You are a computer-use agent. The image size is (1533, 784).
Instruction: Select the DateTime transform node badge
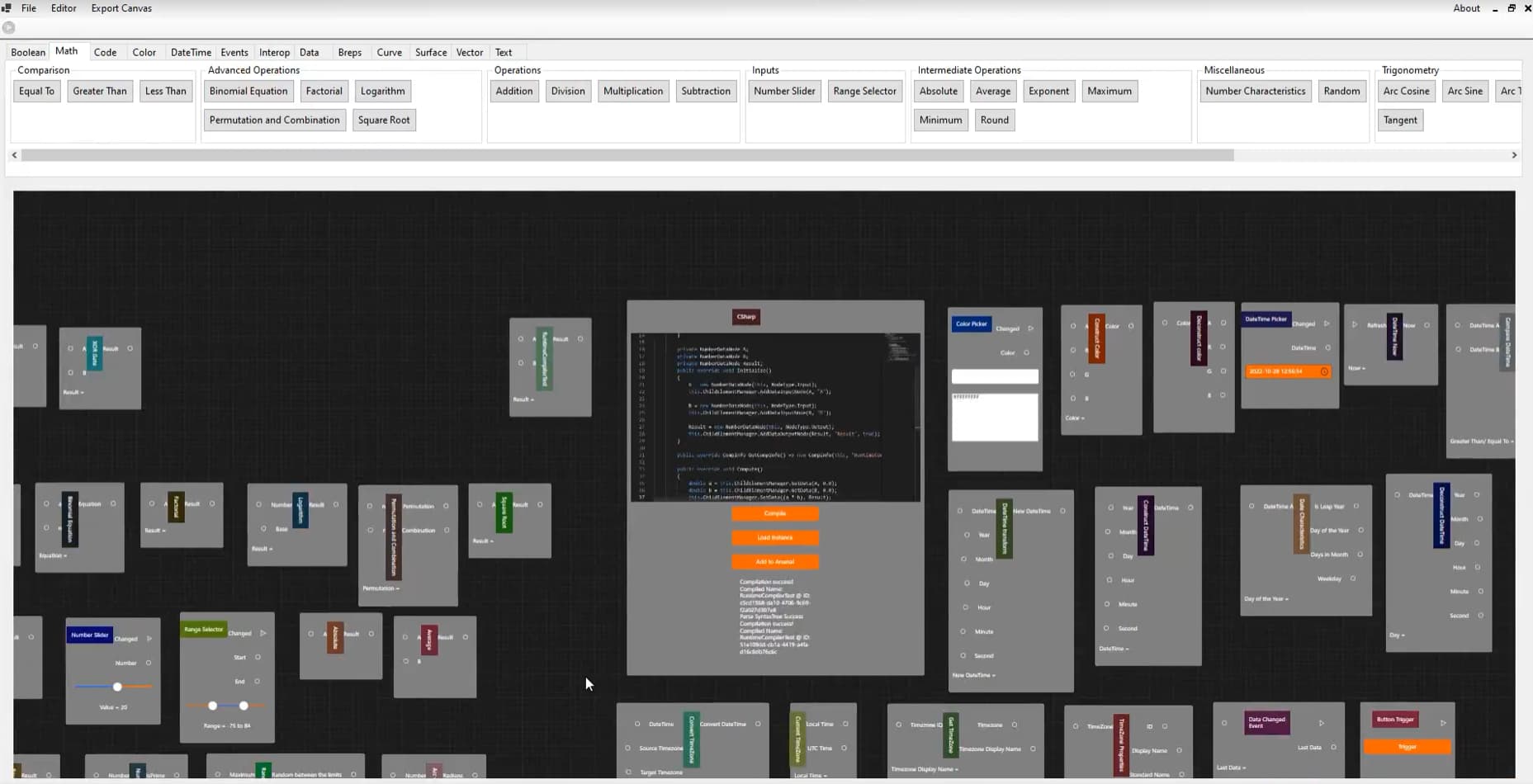coord(1004,528)
